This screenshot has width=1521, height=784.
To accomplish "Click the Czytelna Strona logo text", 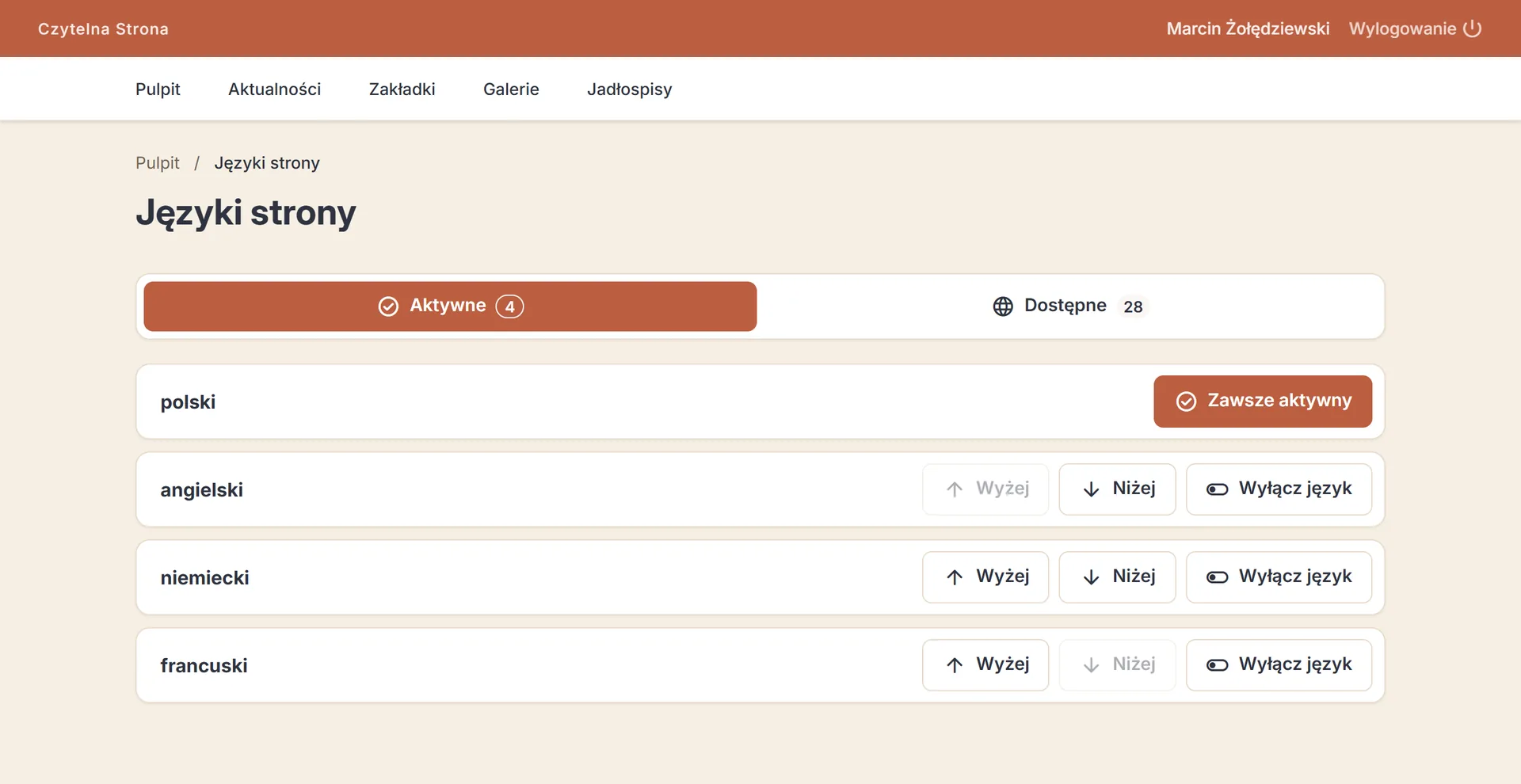I will [x=103, y=29].
